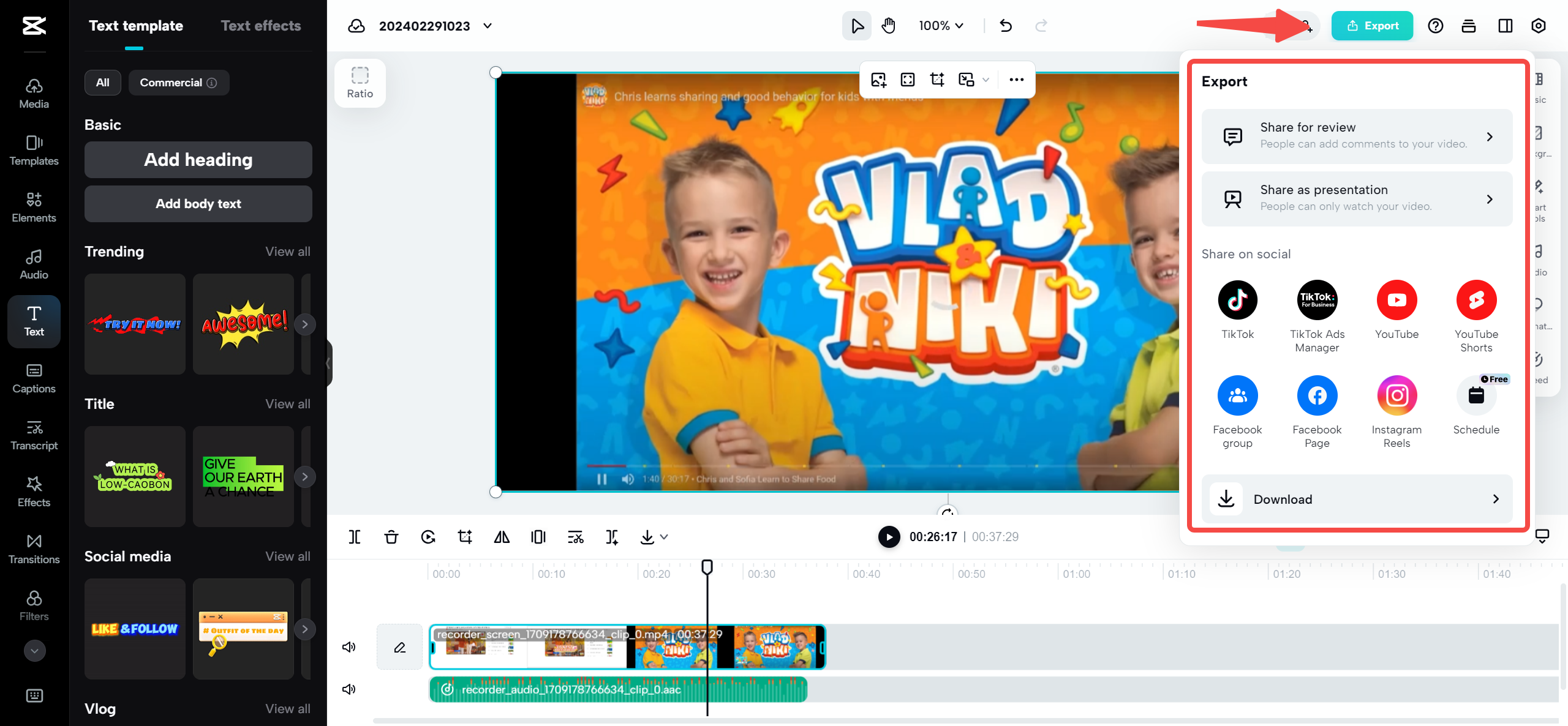The height and width of the screenshot is (726, 1568).
Task: Open View all for Trending templates
Action: [287, 251]
